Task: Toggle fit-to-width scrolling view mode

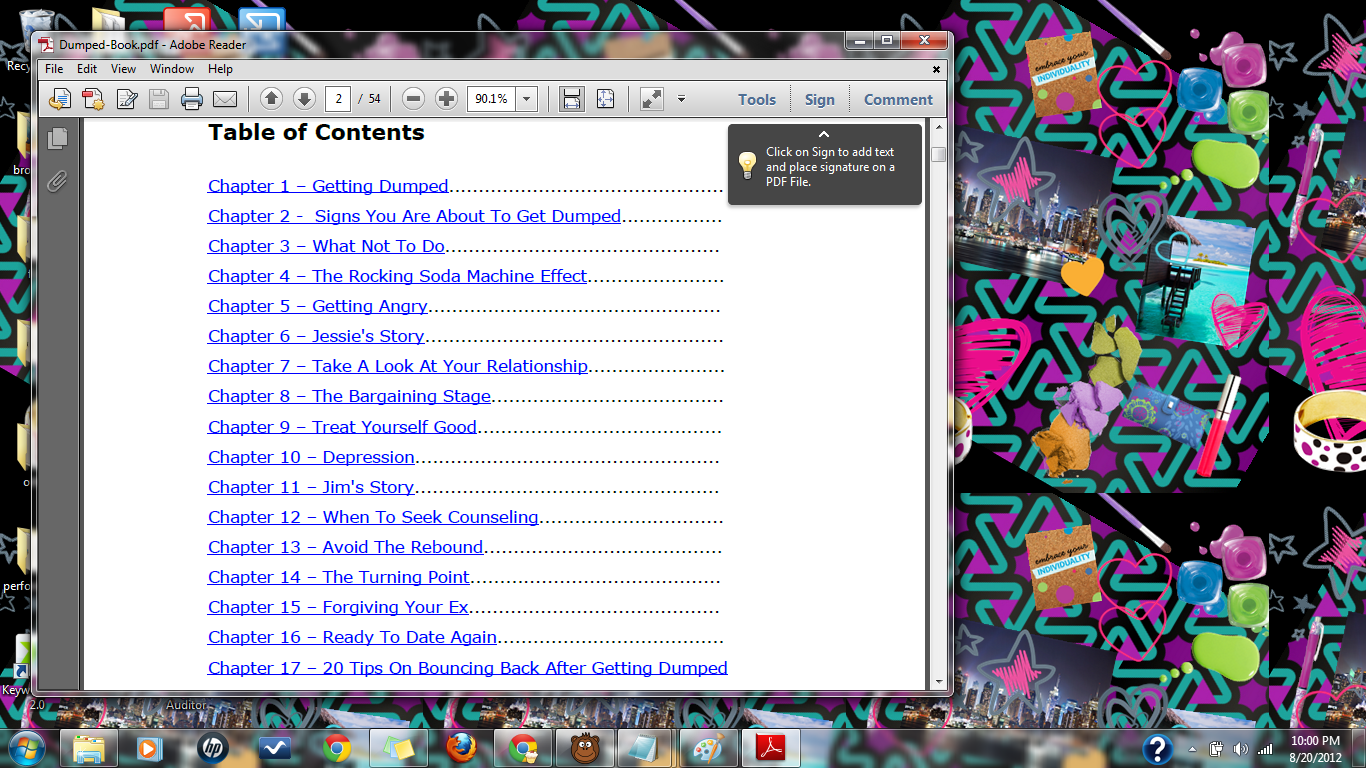Action: pyautogui.click(x=572, y=99)
